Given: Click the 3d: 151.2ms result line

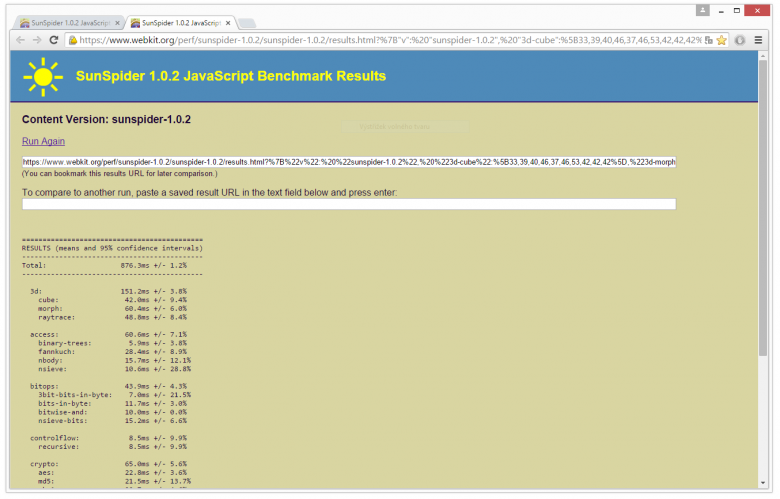Looking at the screenshot, I should coord(108,292).
